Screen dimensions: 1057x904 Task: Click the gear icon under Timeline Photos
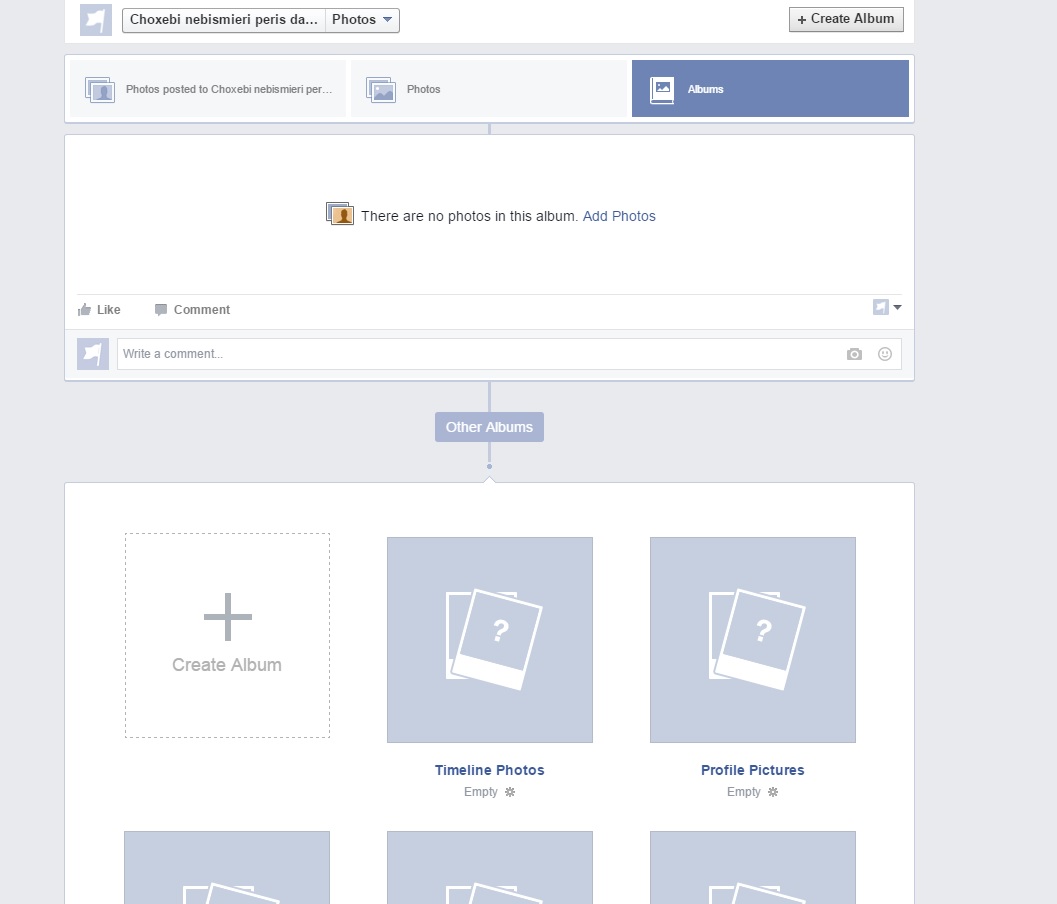tap(510, 792)
